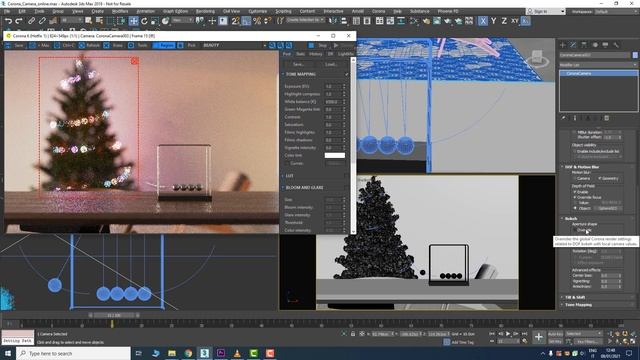
Task: Expand the Tilt & Shift rollout
Action: 575,298
